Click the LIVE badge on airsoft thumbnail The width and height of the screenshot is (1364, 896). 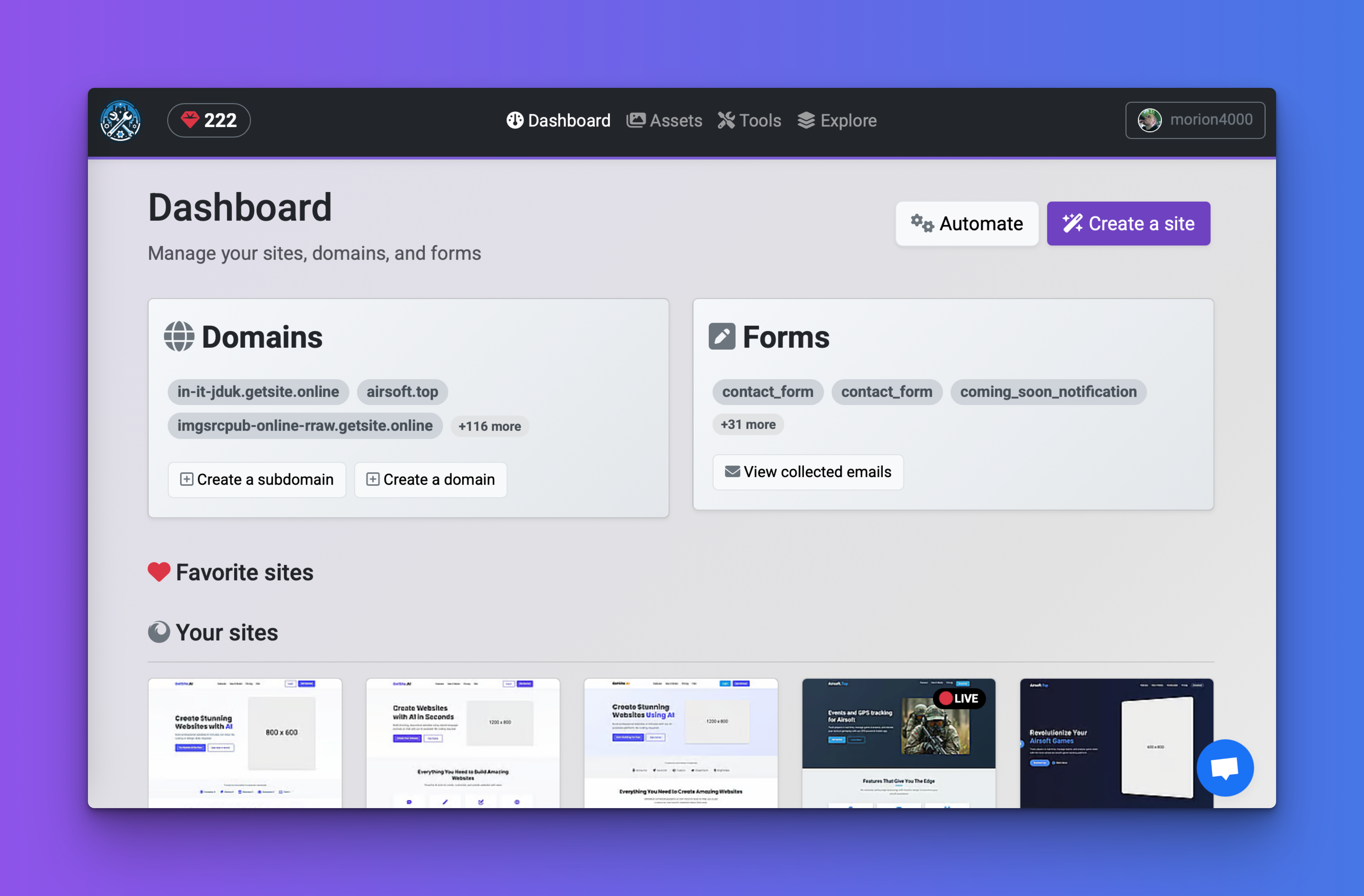point(959,698)
